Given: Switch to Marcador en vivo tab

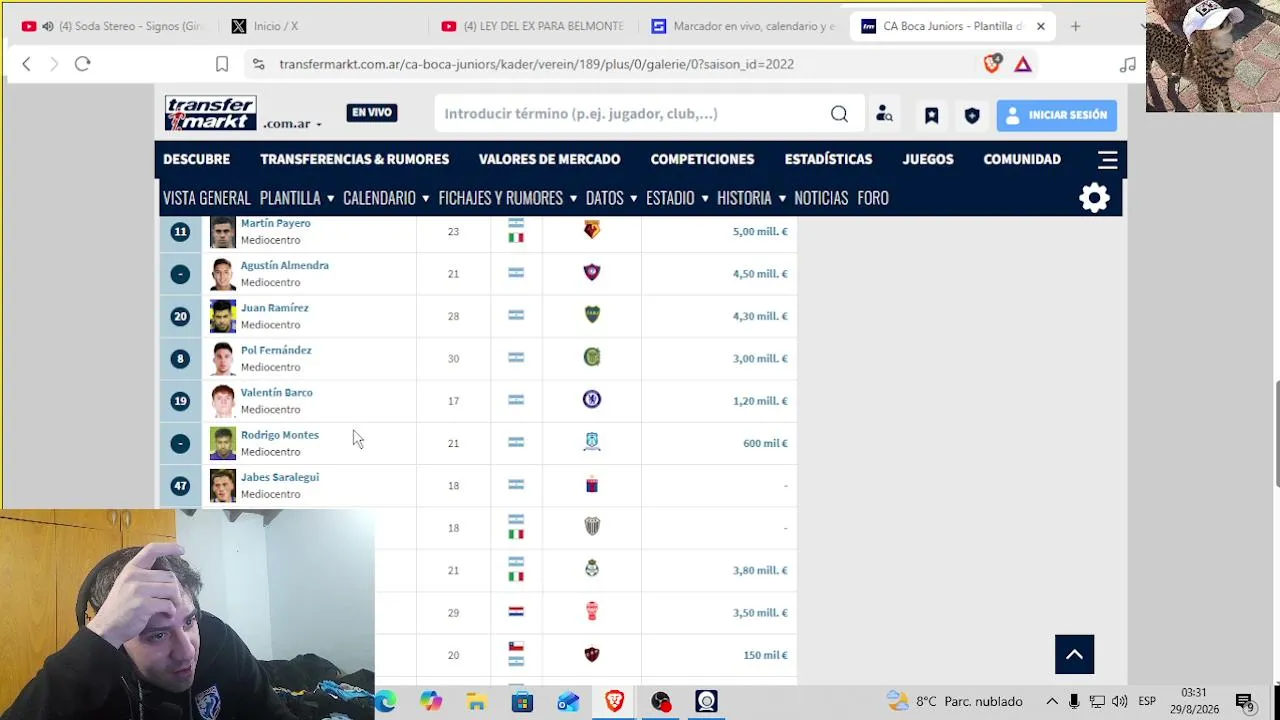Looking at the screenshot, I should click(x=742, y=26).
